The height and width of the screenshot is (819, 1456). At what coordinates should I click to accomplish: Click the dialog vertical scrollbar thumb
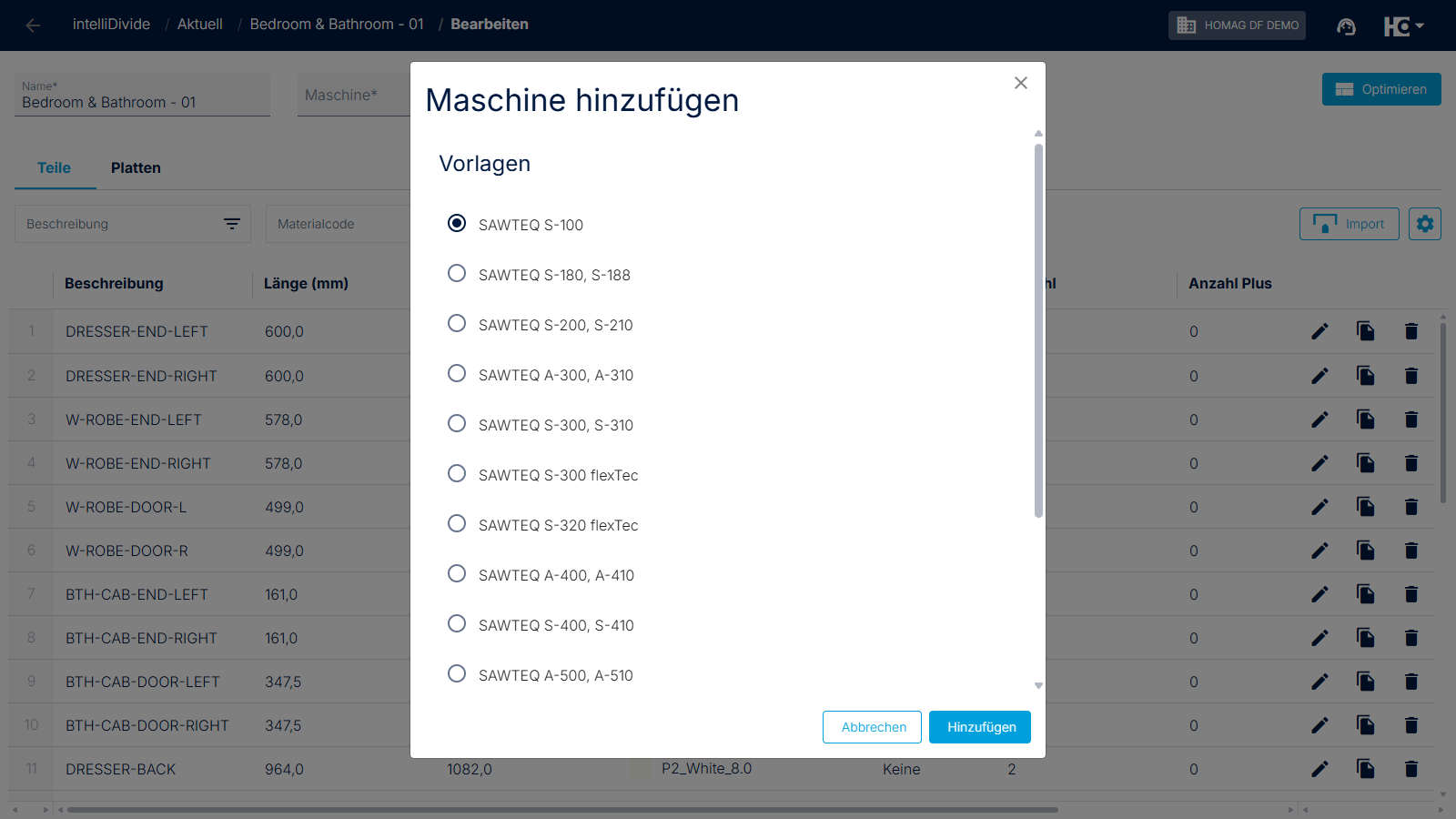(1038, 330)
